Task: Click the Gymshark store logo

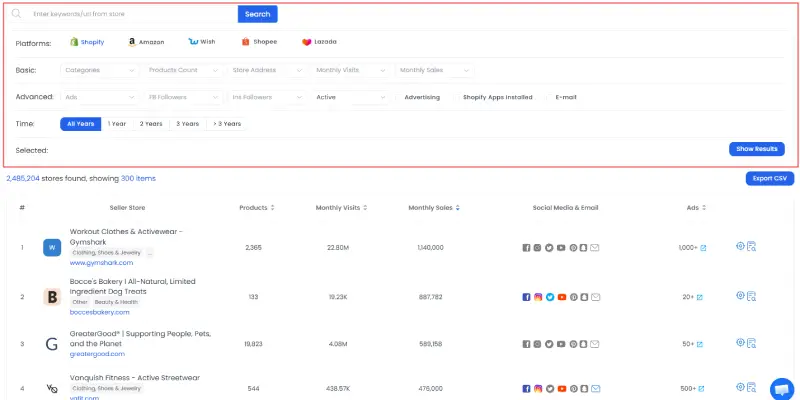Action: (52, 247)
